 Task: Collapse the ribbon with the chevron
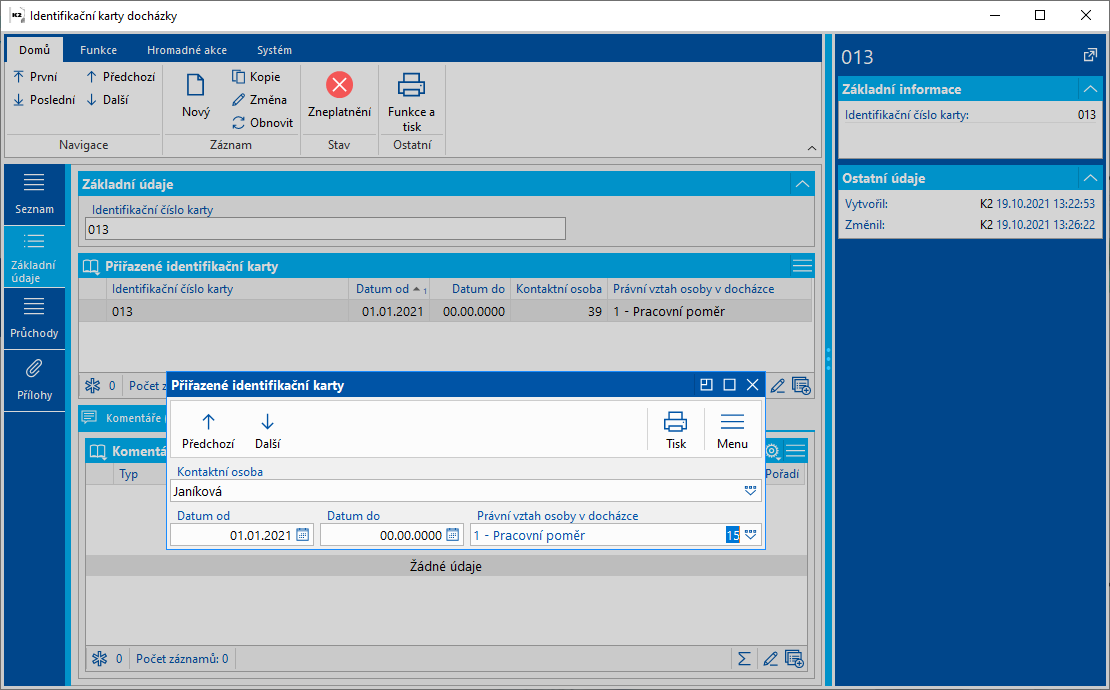[x=812, y=148]
